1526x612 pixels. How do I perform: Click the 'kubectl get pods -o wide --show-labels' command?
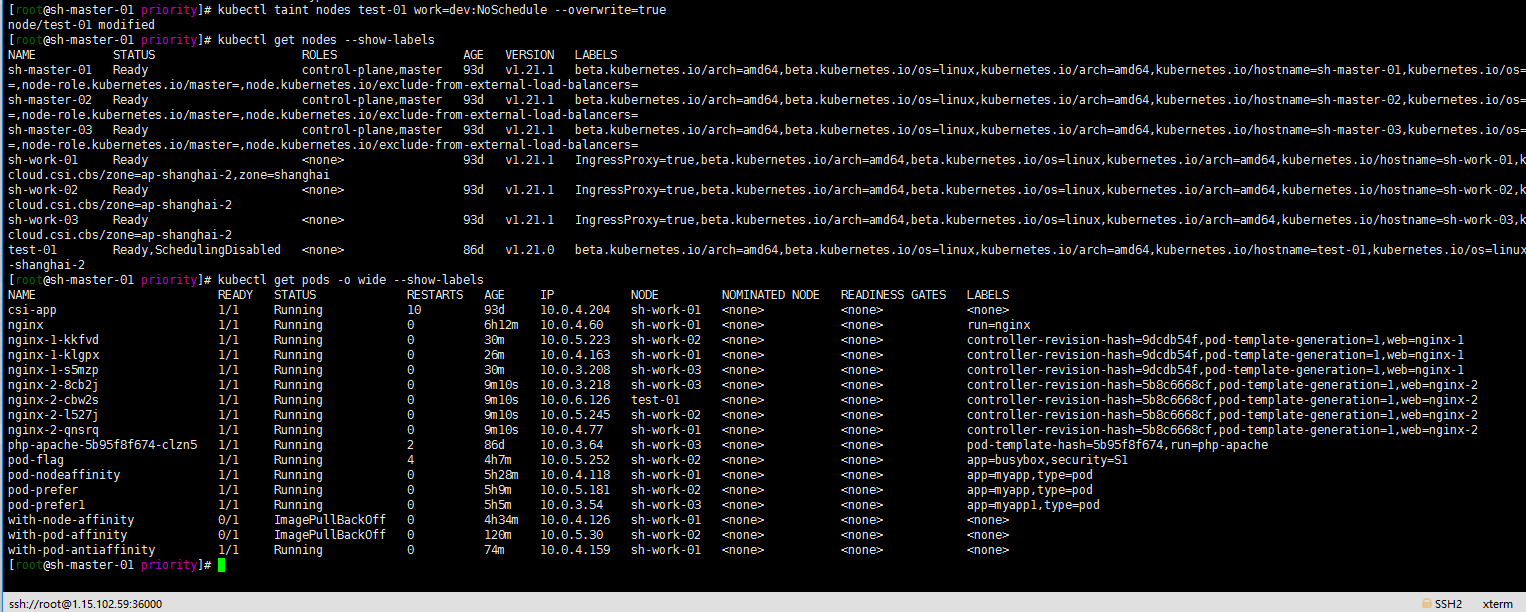pos(350,279)
